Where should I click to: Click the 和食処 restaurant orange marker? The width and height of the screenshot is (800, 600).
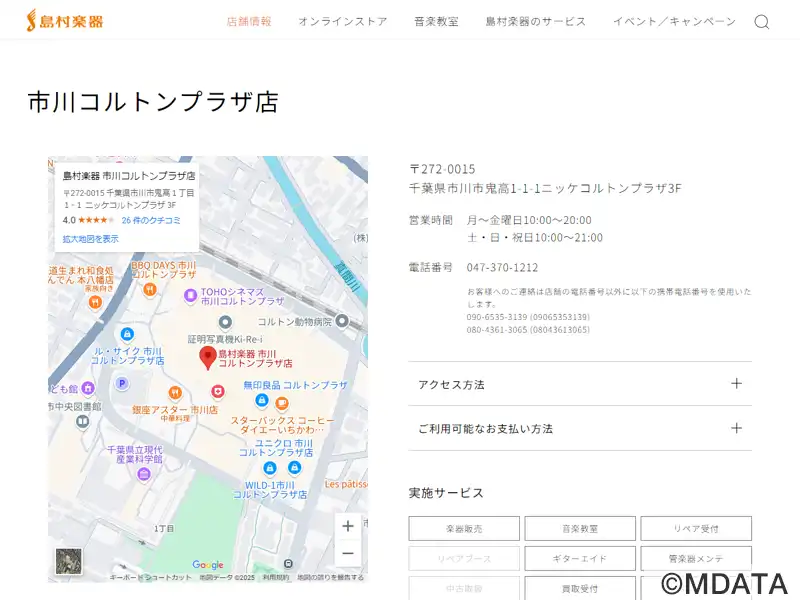pos(95,303)
